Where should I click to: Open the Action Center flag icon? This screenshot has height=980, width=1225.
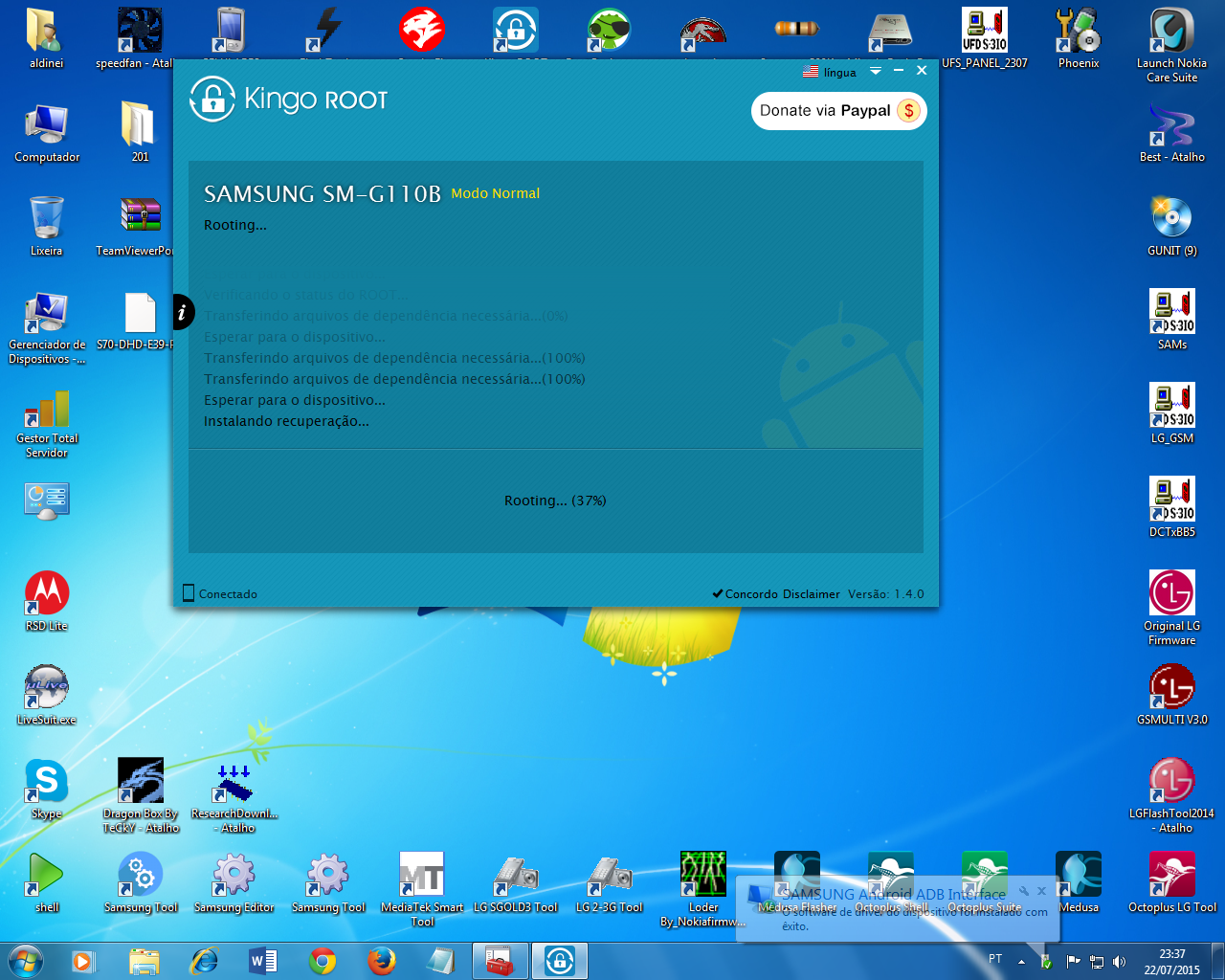point(1073,961)
